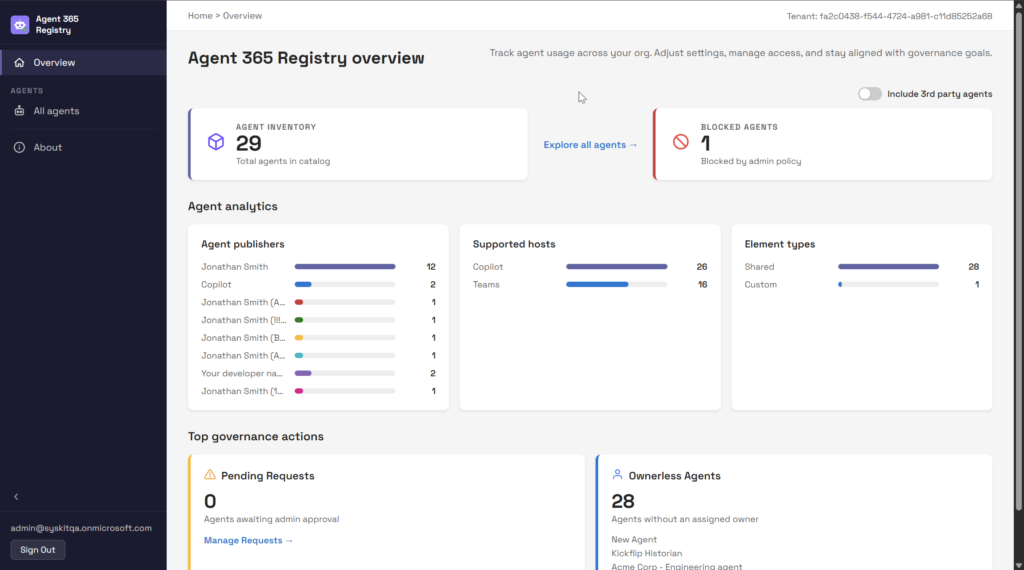The image size is (1024, 570).
Task: Click the Overview breadcrumb text
Action: pos(242,16)
